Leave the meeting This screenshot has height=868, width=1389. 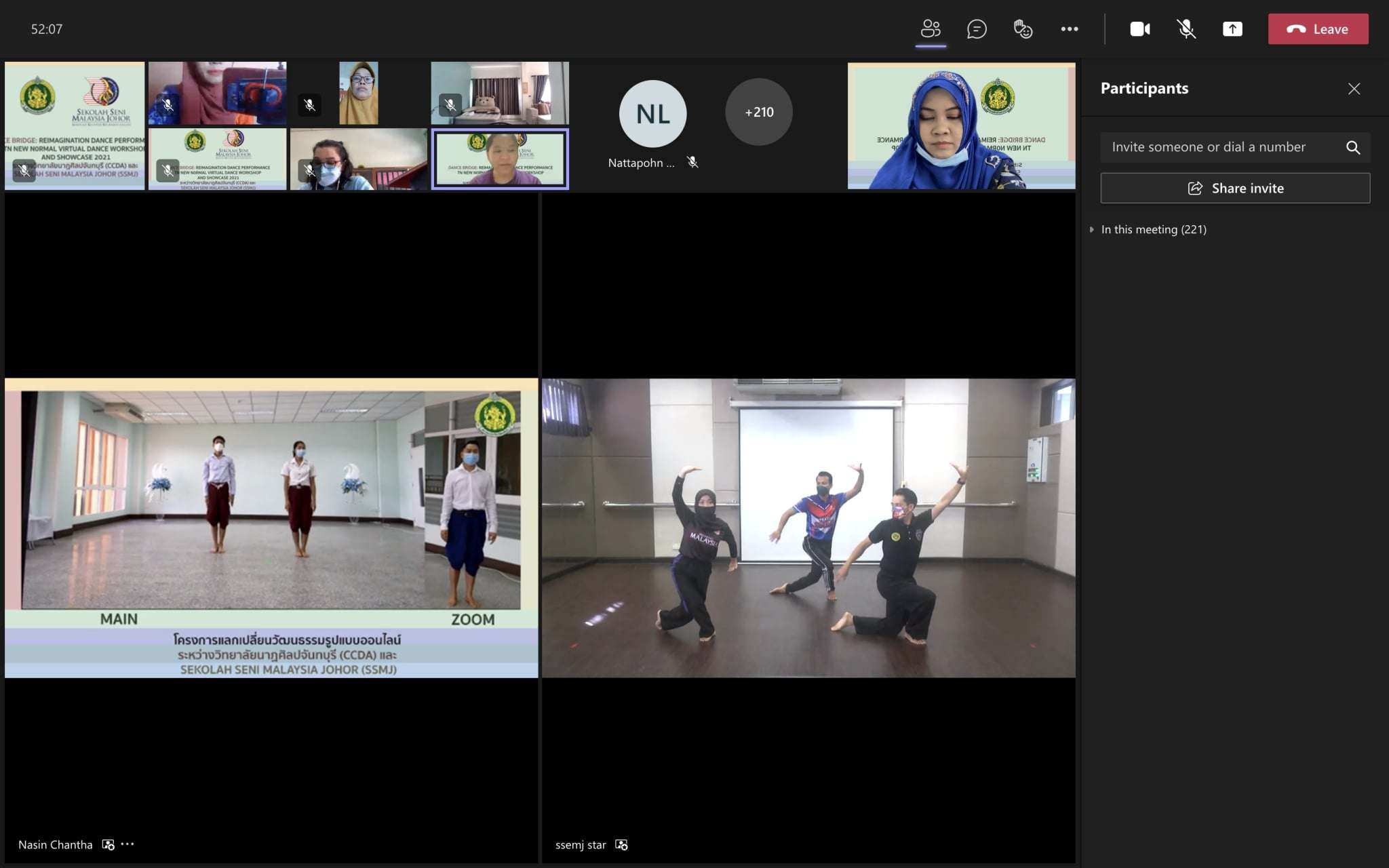[1318, 29]
